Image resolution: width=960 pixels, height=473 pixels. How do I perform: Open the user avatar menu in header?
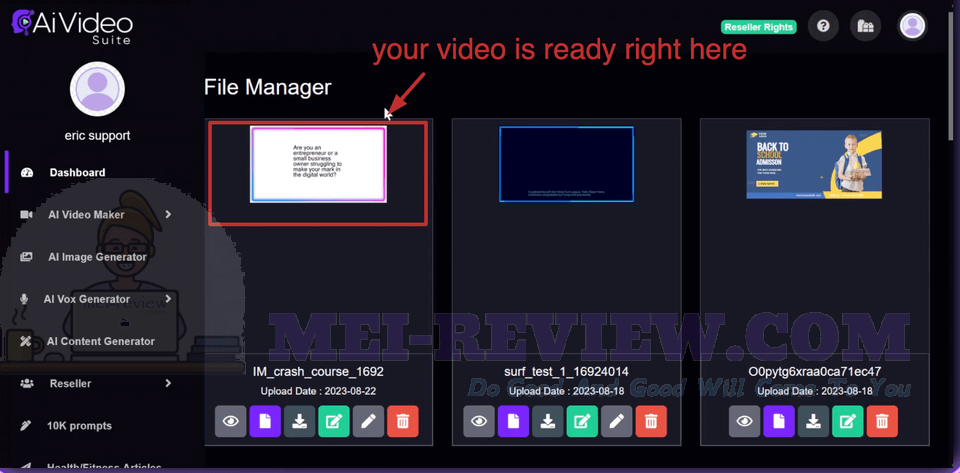click(912, 26)
